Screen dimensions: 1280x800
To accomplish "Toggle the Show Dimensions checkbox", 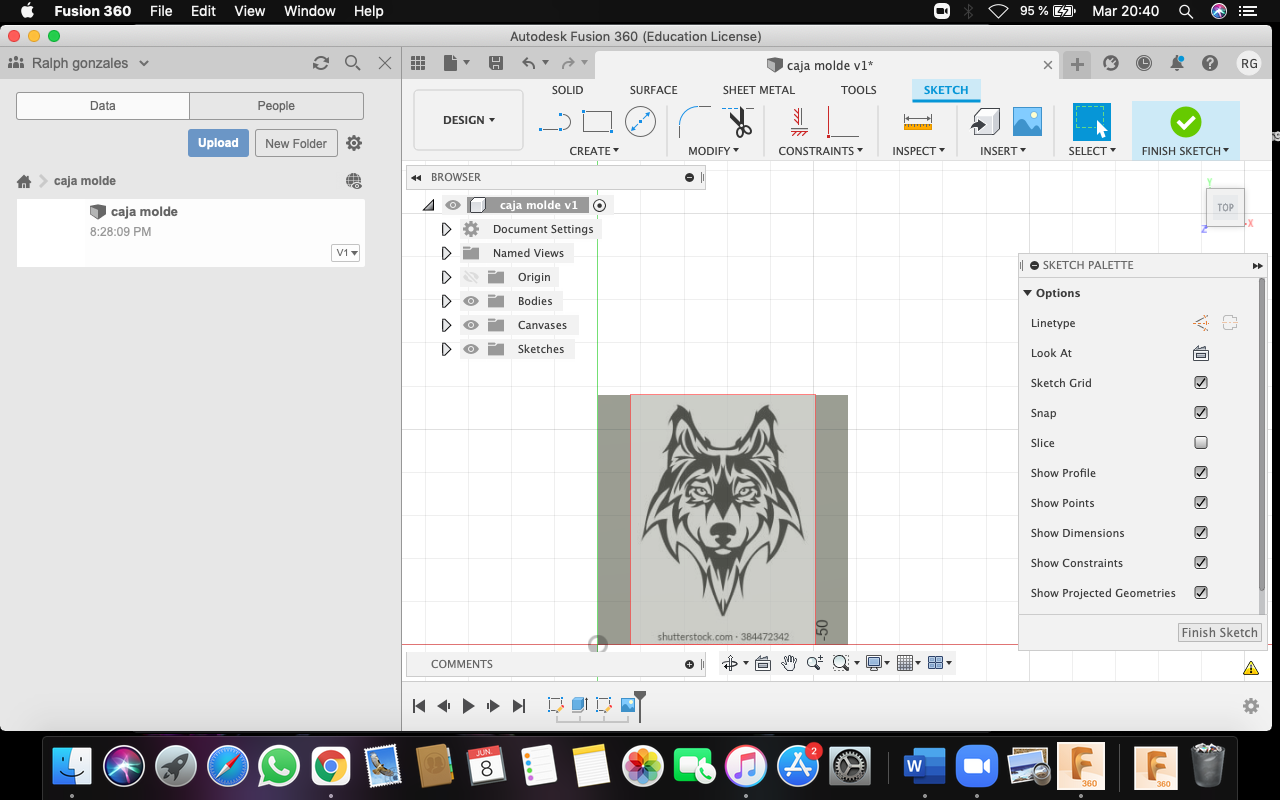I will 1201,533.
